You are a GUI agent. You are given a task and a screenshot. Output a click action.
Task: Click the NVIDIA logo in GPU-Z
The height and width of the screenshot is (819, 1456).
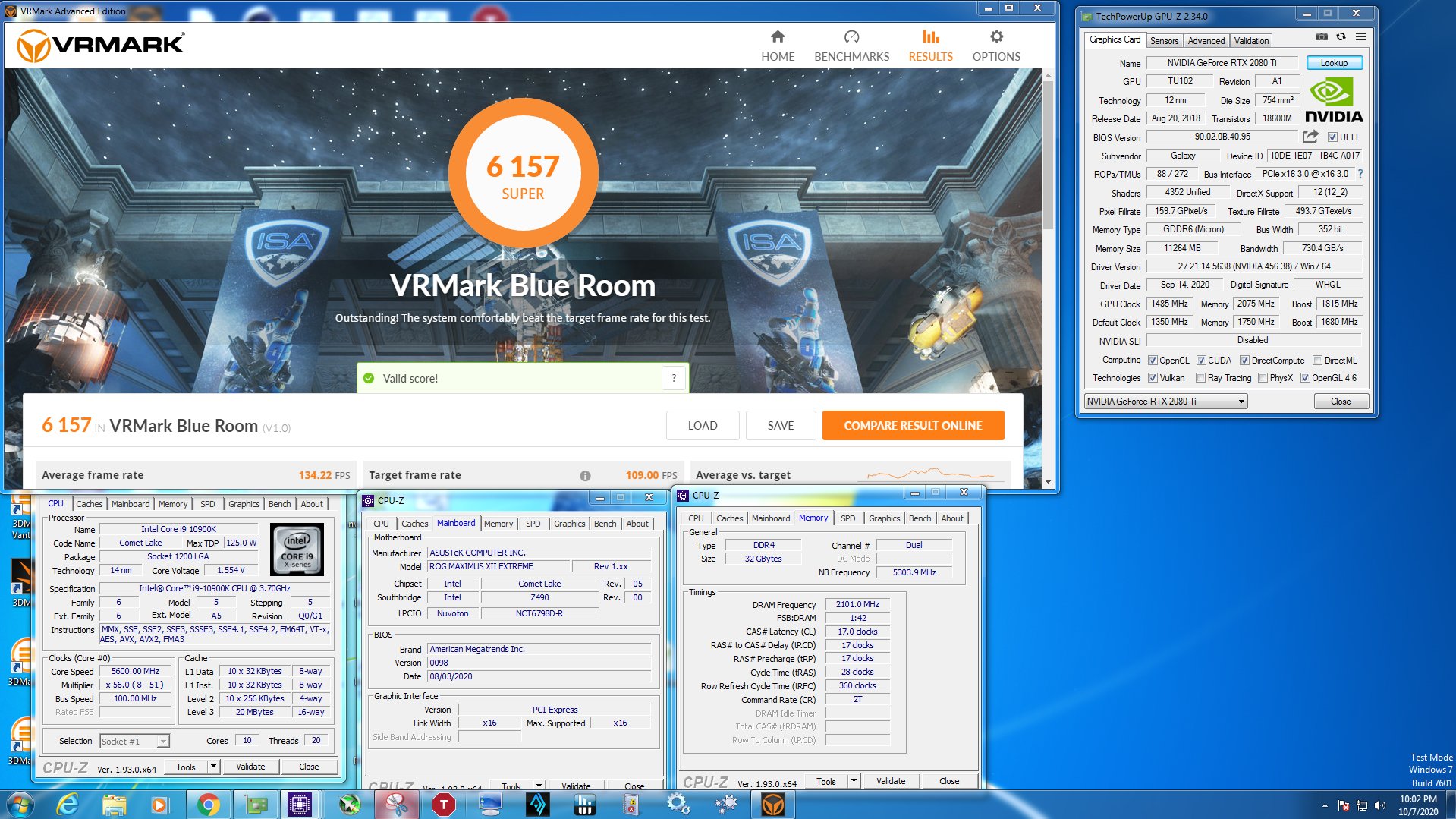(x=1334, y=101)
